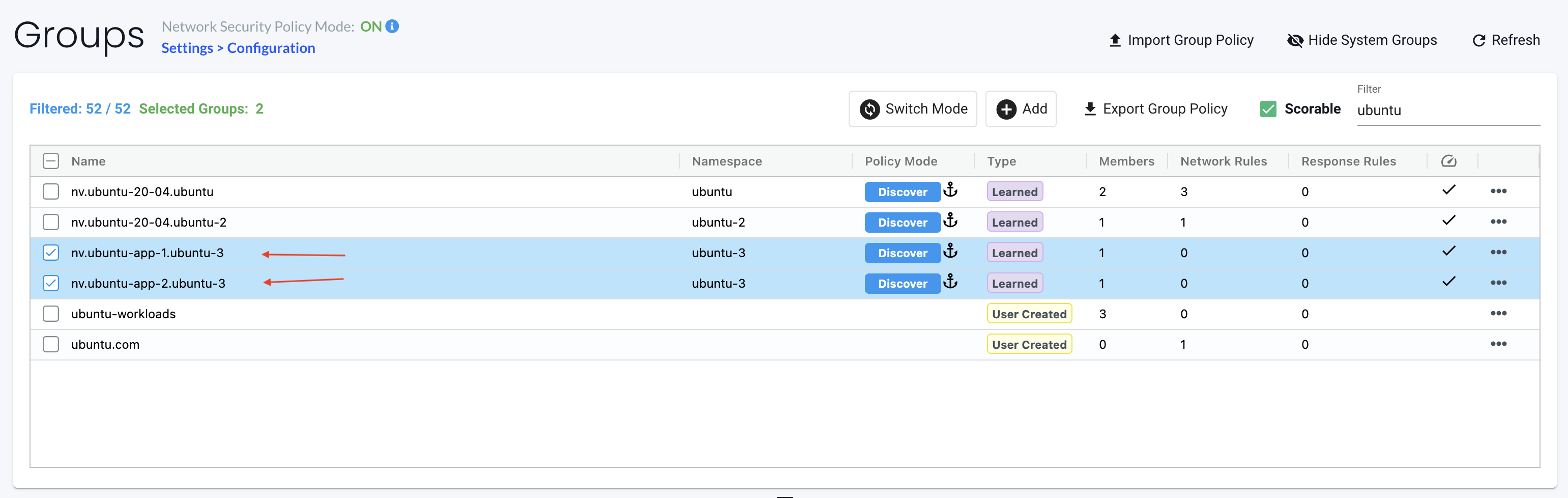Sort by the Name column header
The height and width of the screenshot is (498, 1568).
click(x=88, y=161)
